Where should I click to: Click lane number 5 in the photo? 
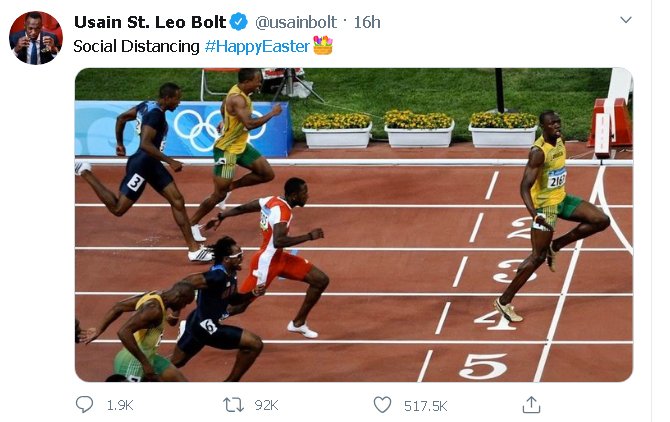click(482, 366)
